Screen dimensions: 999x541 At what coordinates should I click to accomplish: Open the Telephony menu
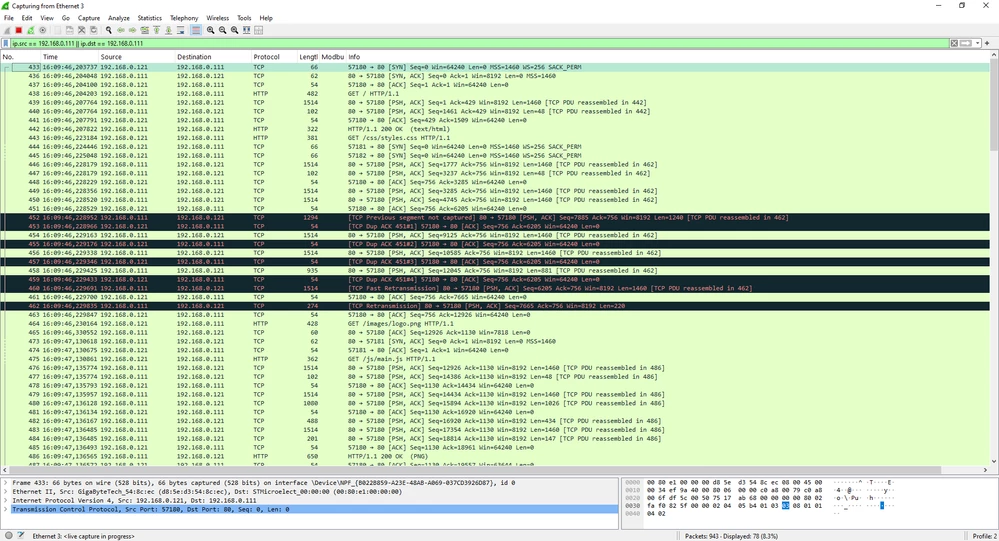click(184, 18)
